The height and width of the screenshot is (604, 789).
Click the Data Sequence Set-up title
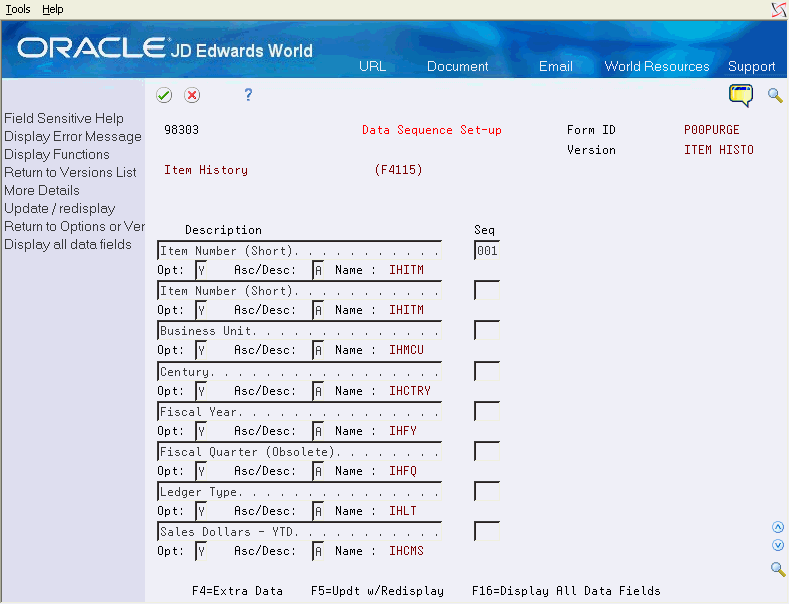pos(432,130)
